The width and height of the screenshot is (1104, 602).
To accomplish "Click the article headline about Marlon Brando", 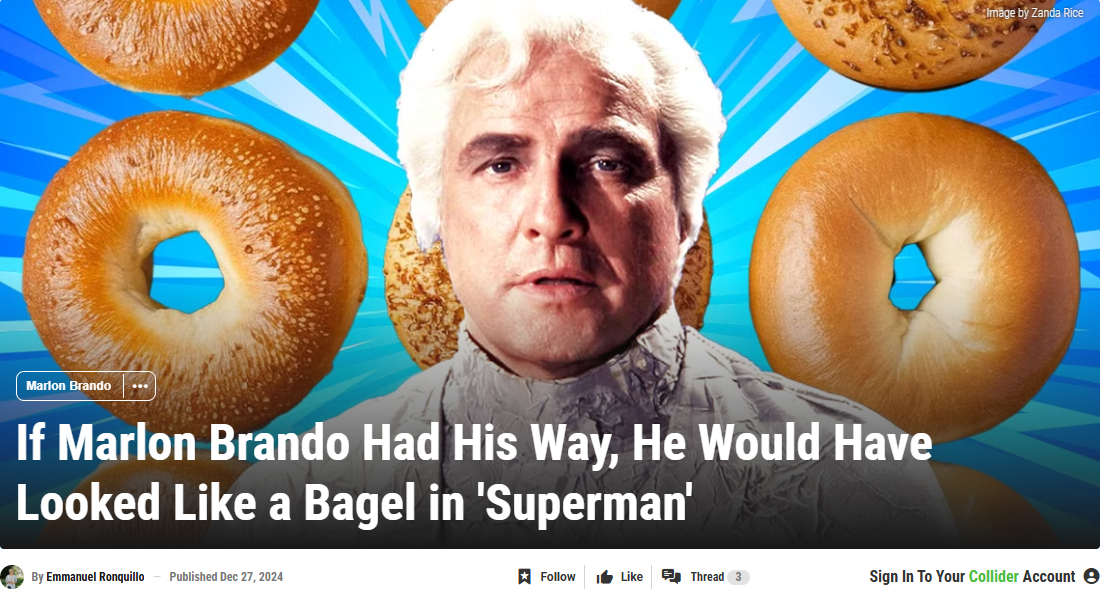I will (474, 472).
